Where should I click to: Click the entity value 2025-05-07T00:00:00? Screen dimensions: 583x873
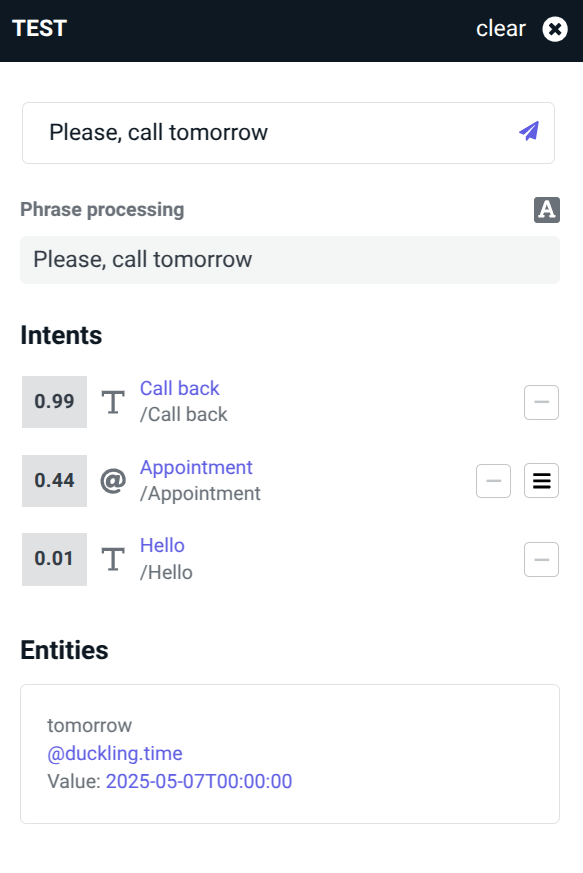pyautogui.click(x=199, y=781)
